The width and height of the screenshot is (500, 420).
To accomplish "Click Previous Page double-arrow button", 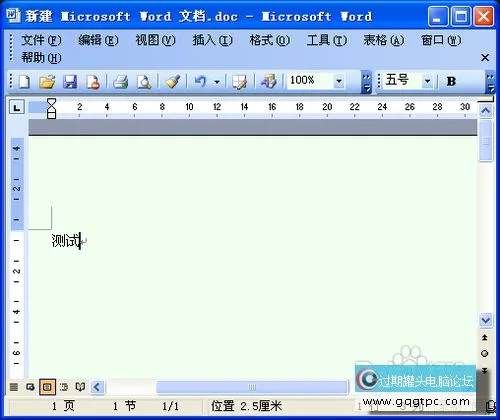I will (485, 338).
